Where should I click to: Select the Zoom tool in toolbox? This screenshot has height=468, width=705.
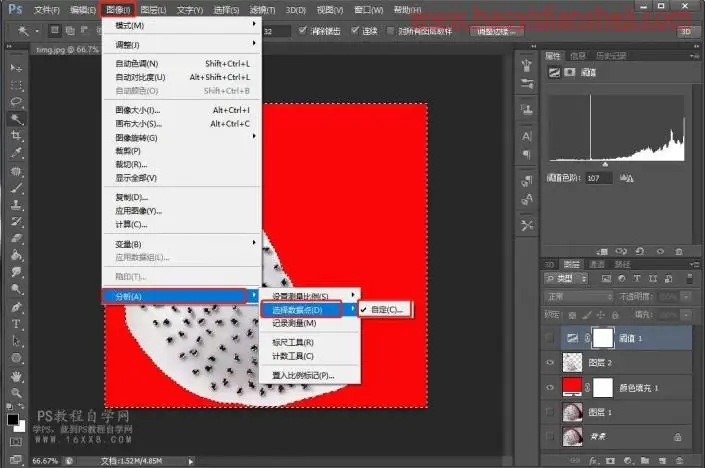tap(16, 393)
